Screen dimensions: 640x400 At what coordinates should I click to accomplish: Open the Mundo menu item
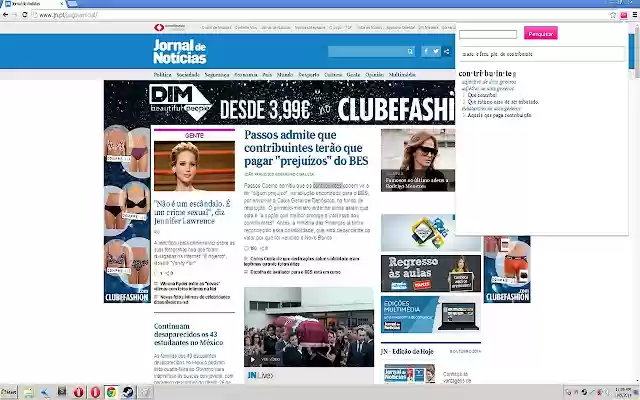(285, 75)
